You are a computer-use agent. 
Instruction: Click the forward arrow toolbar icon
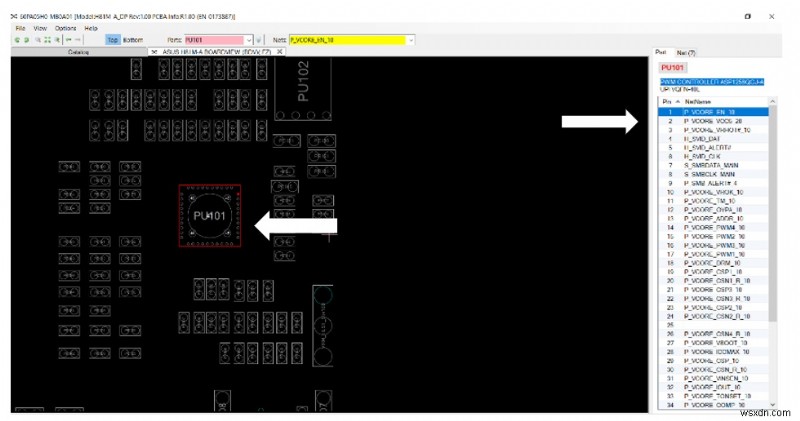pyautogui.click(x=78, y=40)
